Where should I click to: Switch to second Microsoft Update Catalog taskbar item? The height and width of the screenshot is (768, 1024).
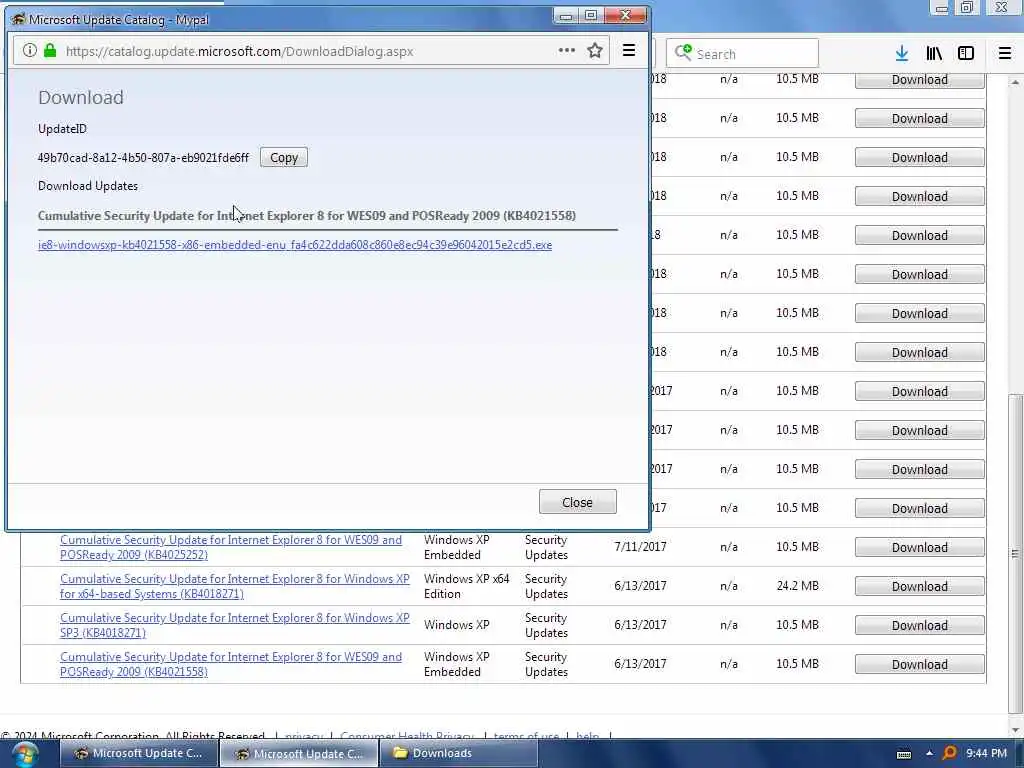pyautogui.click(x=298, y=754)
